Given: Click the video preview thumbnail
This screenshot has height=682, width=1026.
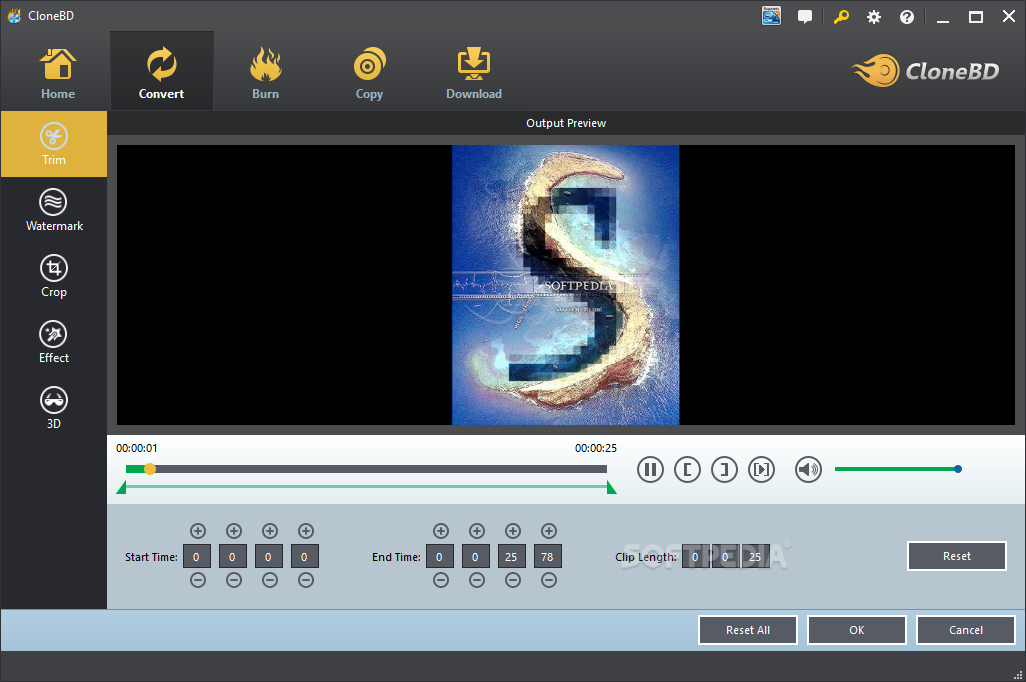Looking at the screenshot, I should click(565, 285).
